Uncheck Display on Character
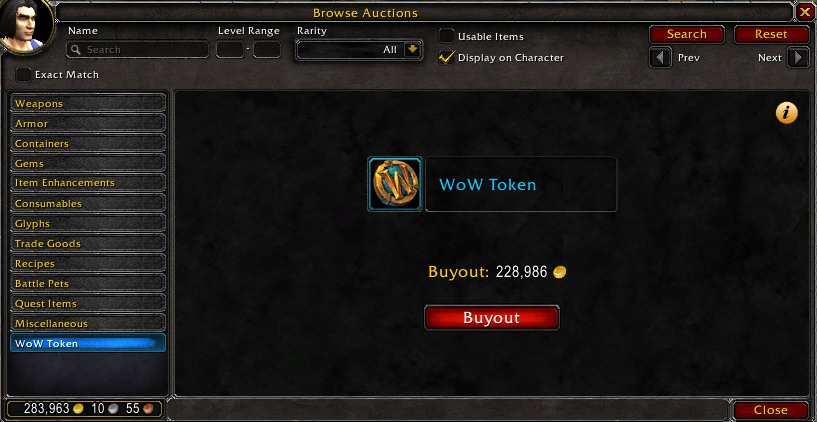 (x=446, y=57)
